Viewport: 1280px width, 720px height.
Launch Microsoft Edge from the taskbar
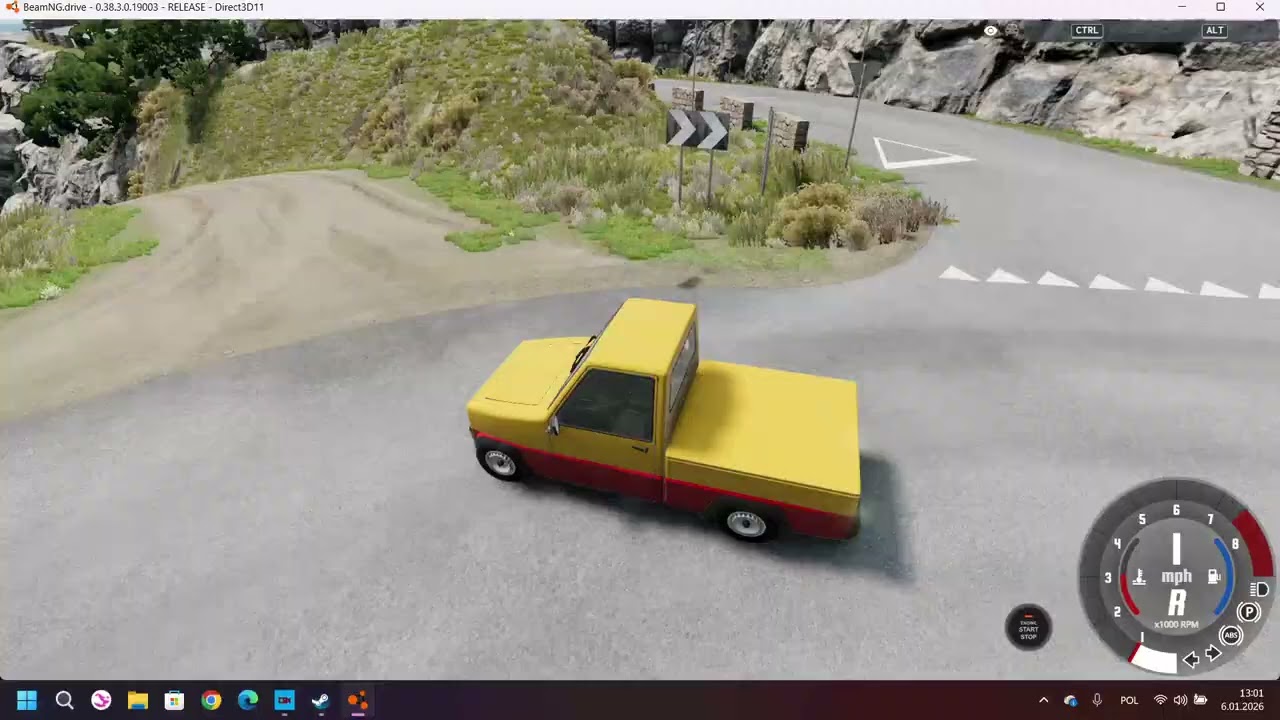[x=247, y=700]
